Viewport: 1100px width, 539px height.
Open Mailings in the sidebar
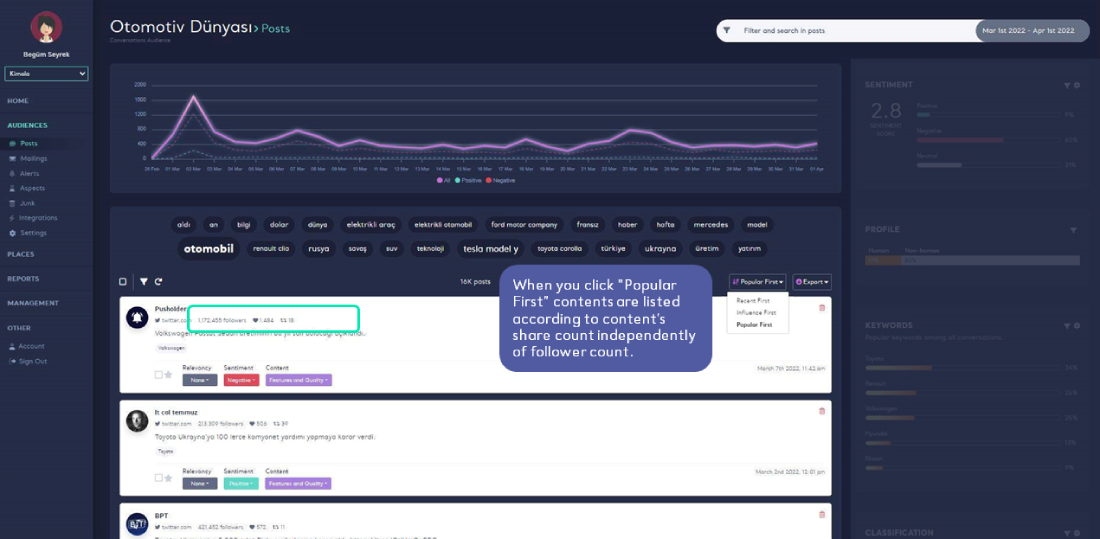click(34, 158)
